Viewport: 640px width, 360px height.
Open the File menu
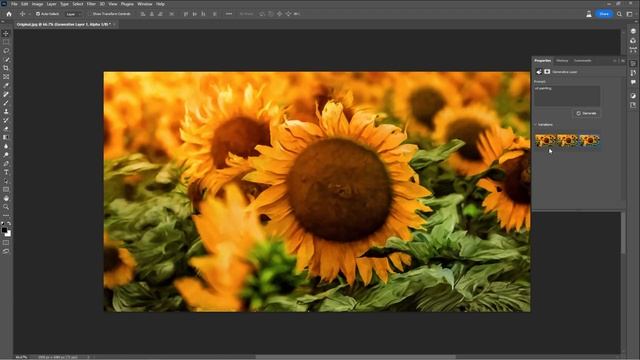pos(14,4)
